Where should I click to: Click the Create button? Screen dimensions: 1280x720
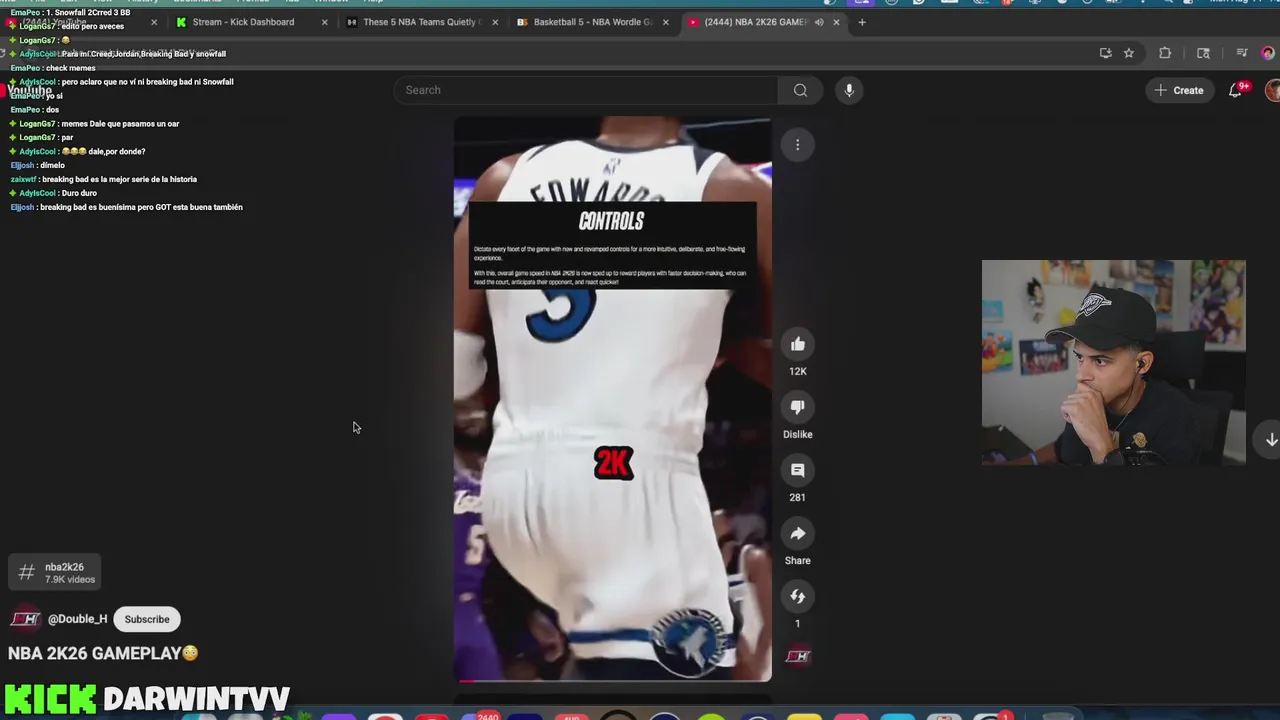(x=1179, y=90)
